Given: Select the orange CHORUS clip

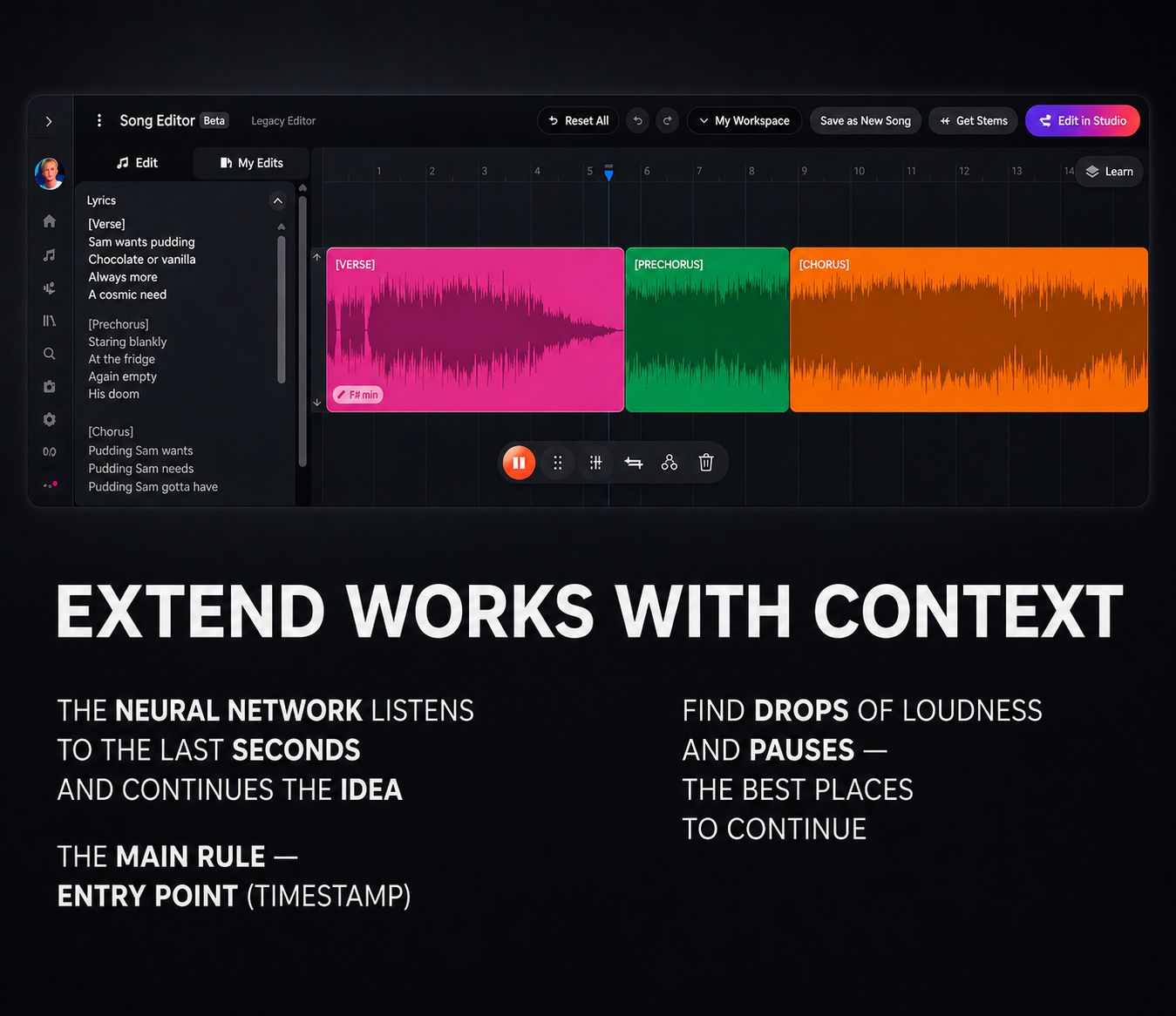Looking at the screenshot, I should point(969,329).
